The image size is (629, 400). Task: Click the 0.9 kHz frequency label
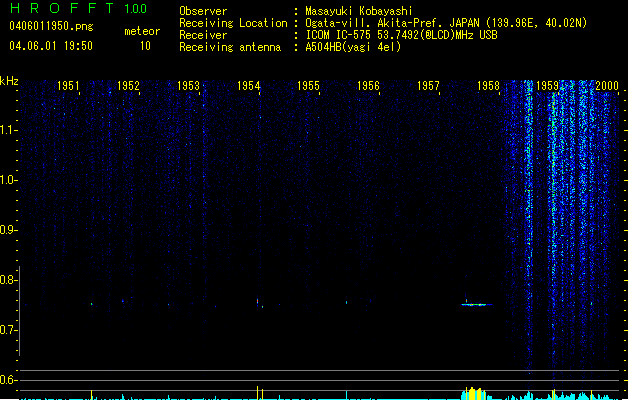[8, 230]
